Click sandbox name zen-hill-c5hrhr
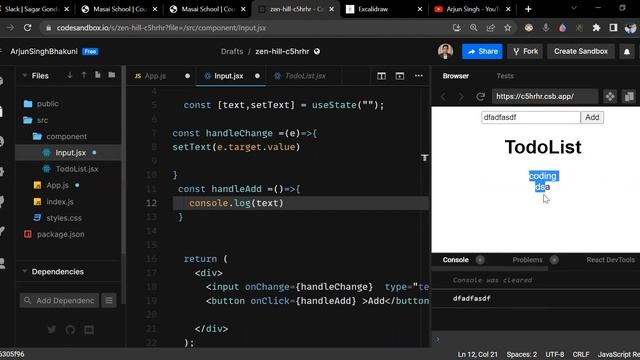640x360 pixels. [282, 51]
